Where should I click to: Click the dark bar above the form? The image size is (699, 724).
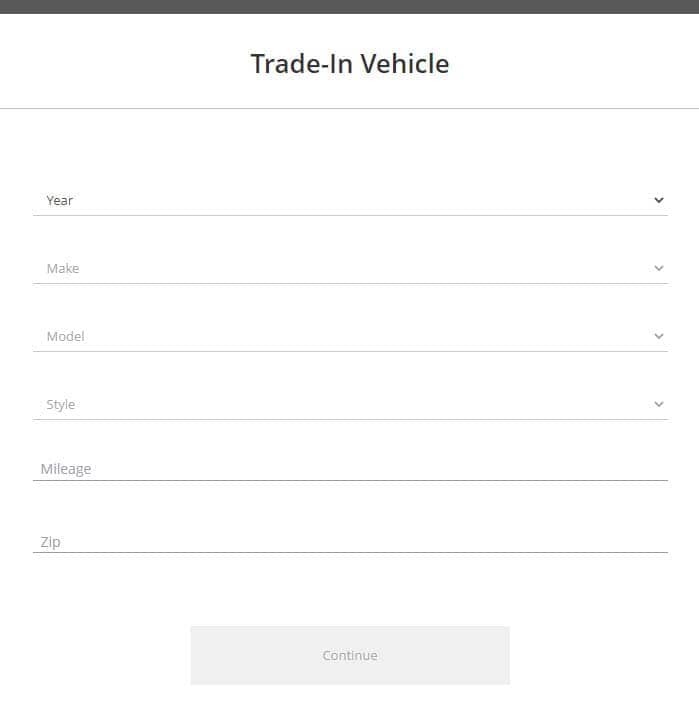[349, 6]
